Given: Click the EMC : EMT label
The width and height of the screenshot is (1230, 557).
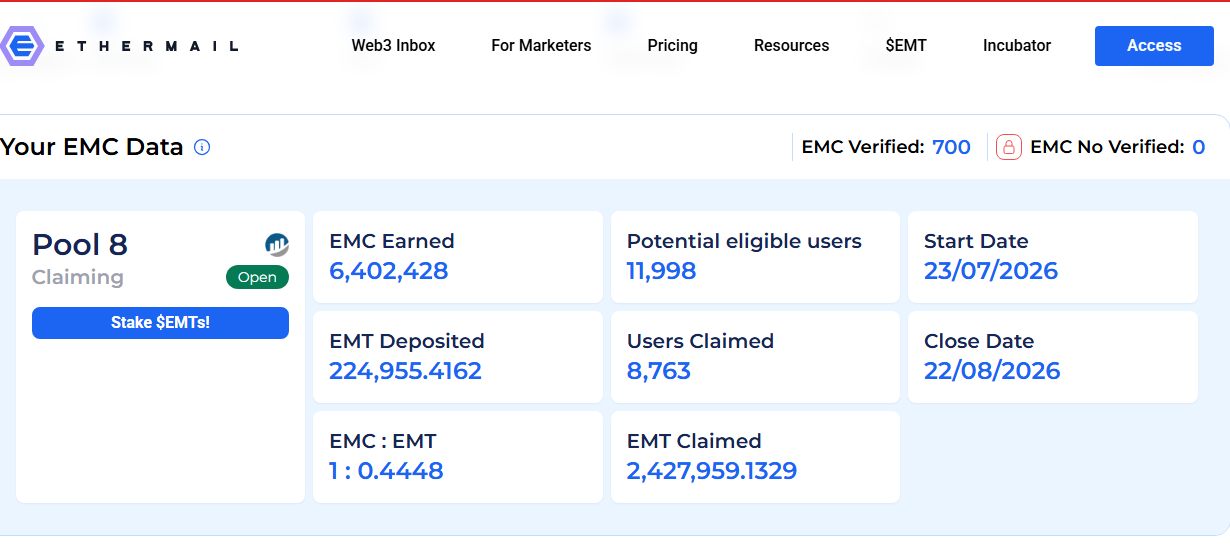Looking at the screenshot, I should coord(383,441).
